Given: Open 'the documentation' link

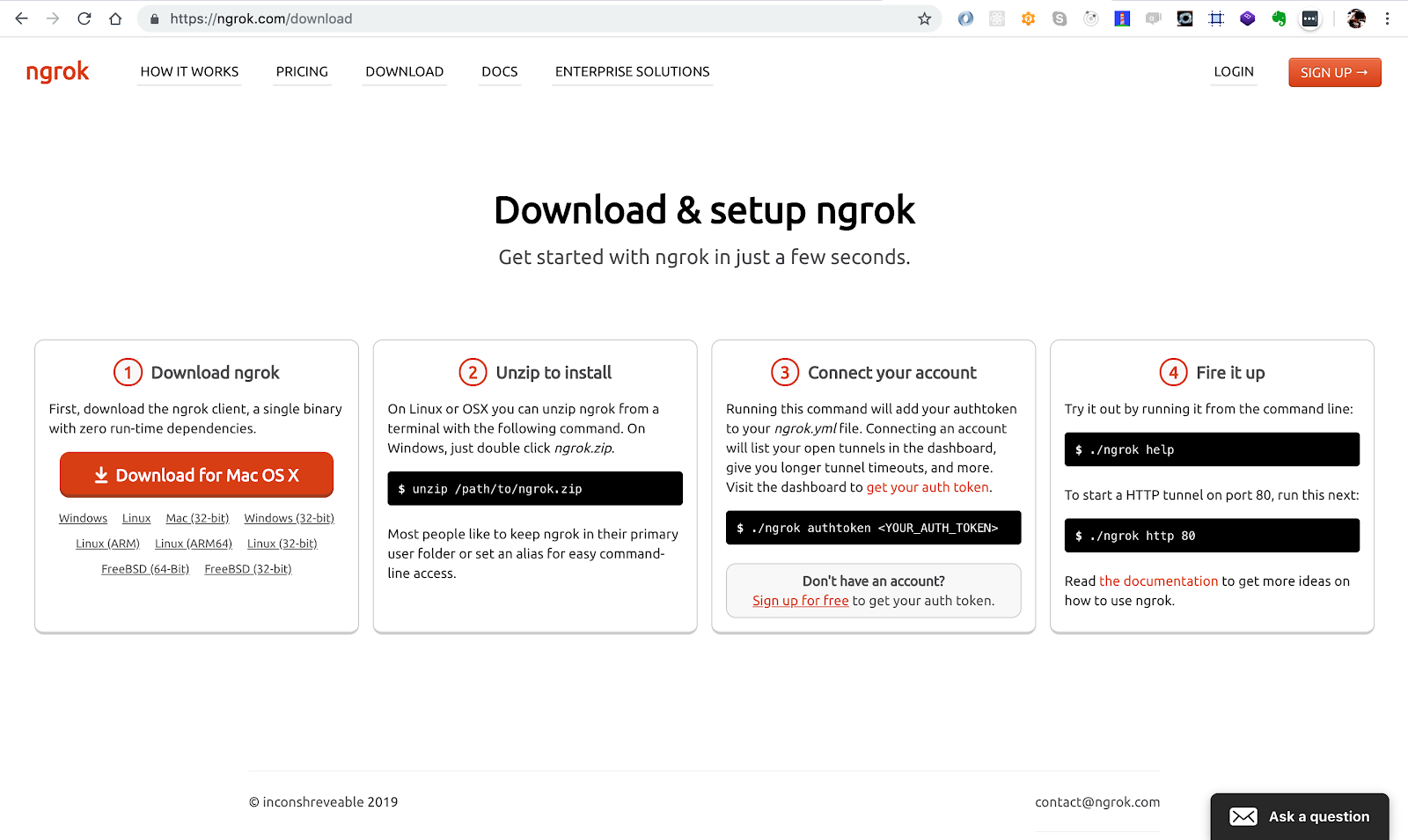Looking at the screenshot, I should pyautogui.click(x=1158, y=581).
